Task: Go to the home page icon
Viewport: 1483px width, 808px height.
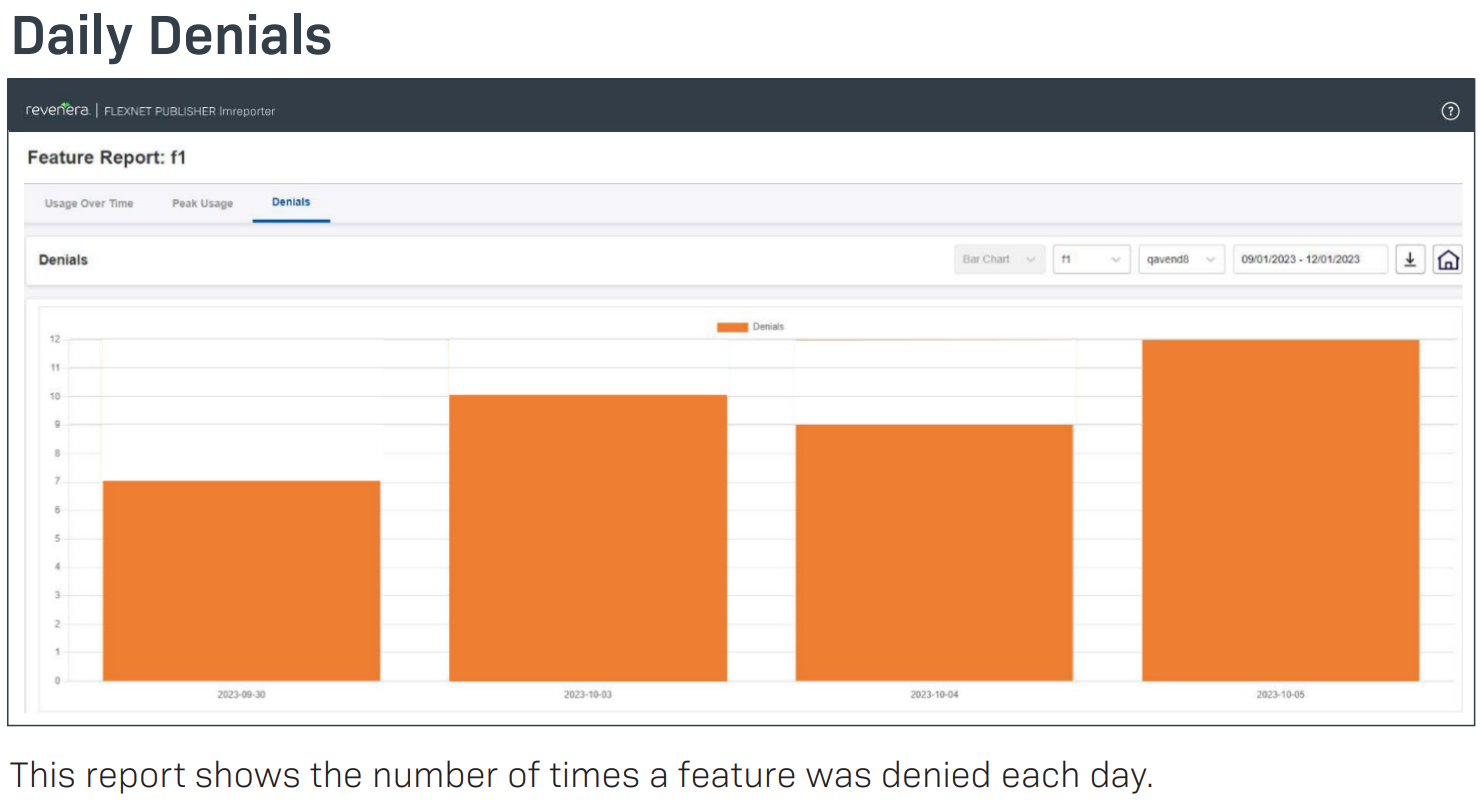Action: 1447,260
